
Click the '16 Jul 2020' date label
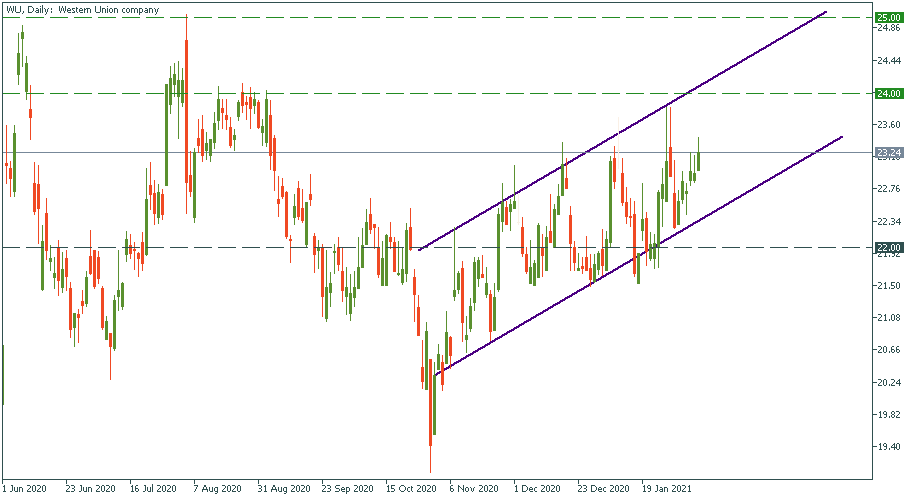(x=153, y=490)
